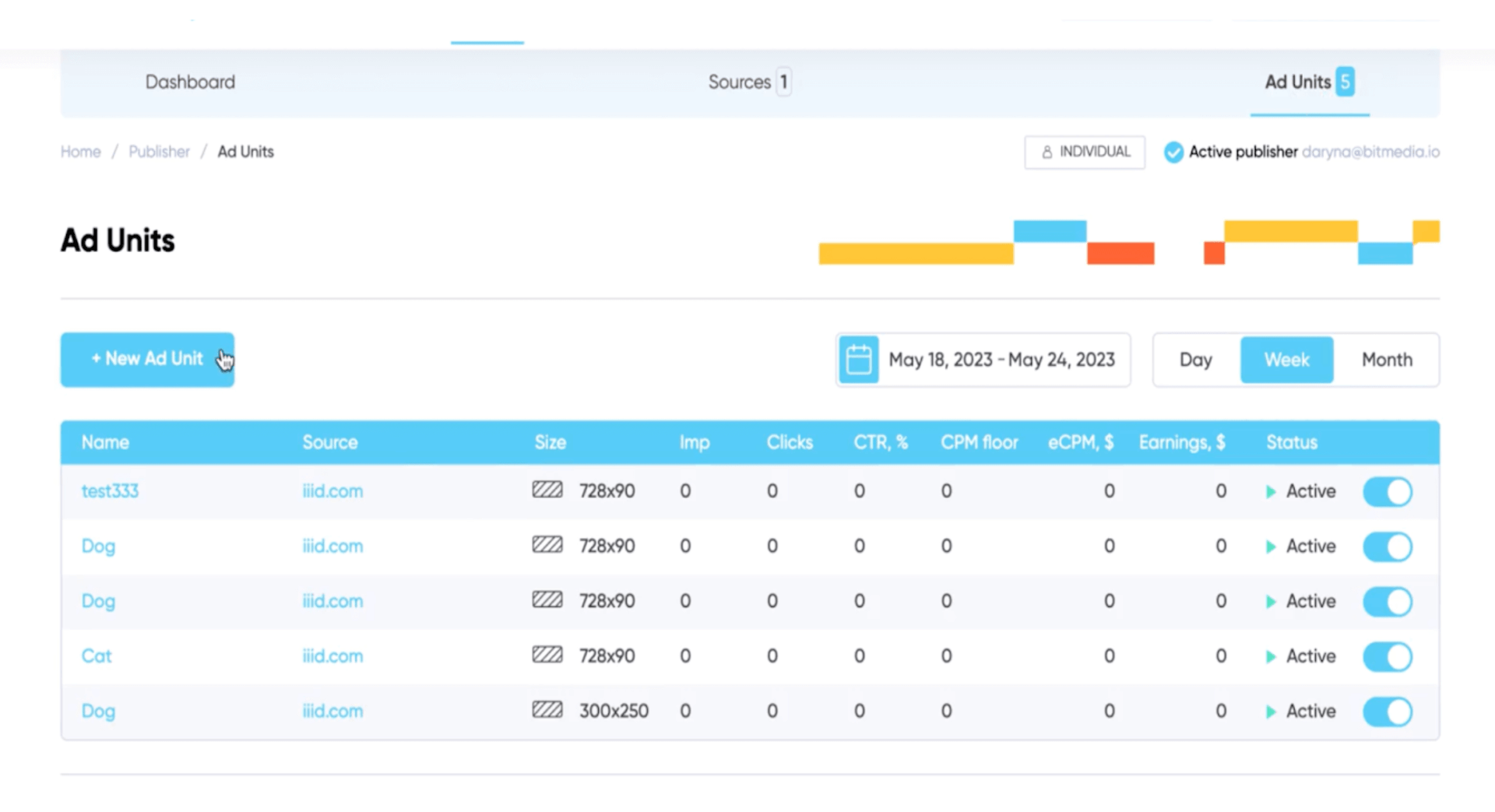Click the New Ad Unit button
This screenshot has width=1495, height=812.
(147, 359)
